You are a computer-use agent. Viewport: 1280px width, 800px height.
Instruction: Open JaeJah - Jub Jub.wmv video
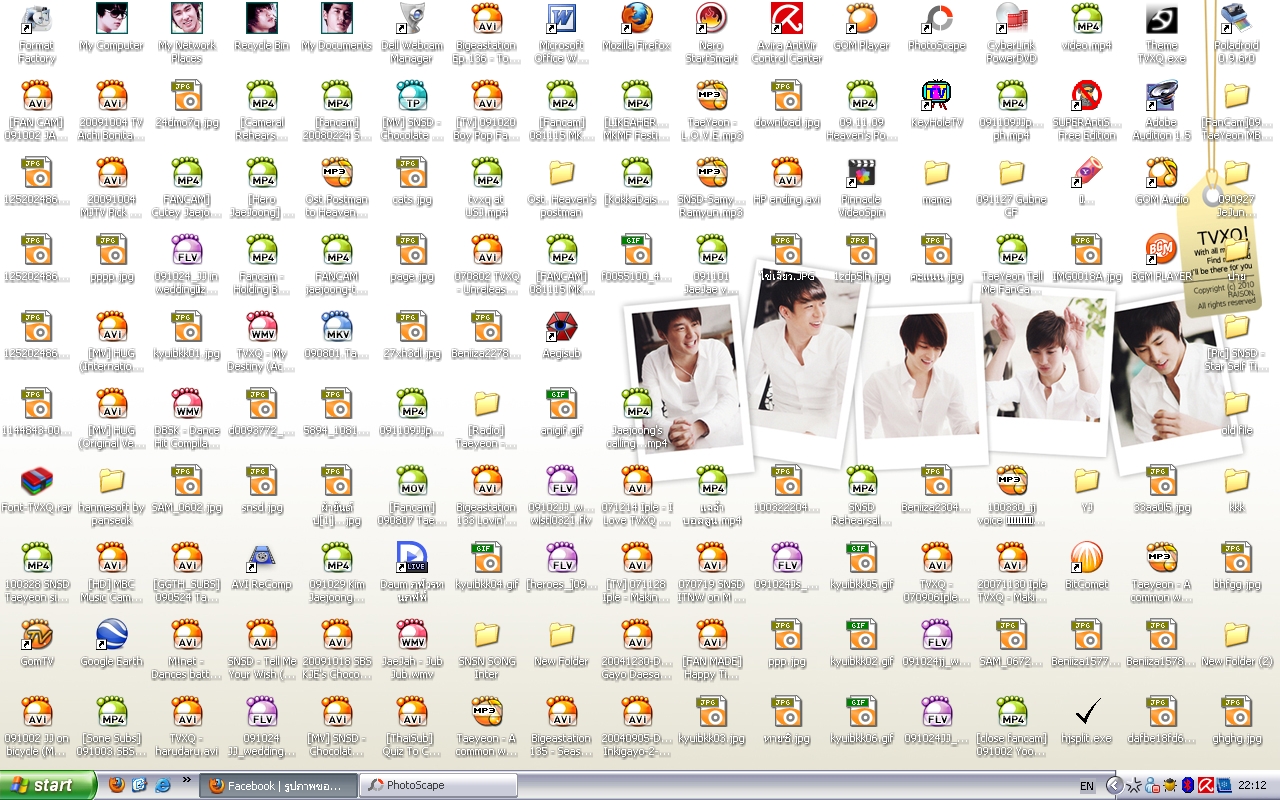pos(412,634)
